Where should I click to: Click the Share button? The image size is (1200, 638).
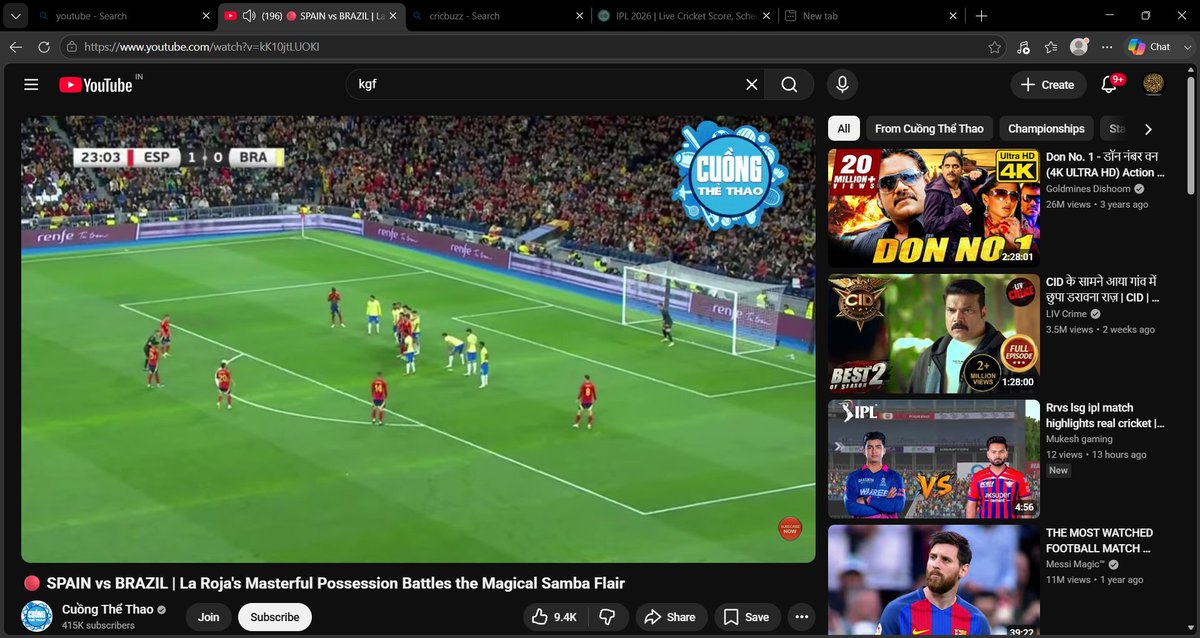(670, 617)
